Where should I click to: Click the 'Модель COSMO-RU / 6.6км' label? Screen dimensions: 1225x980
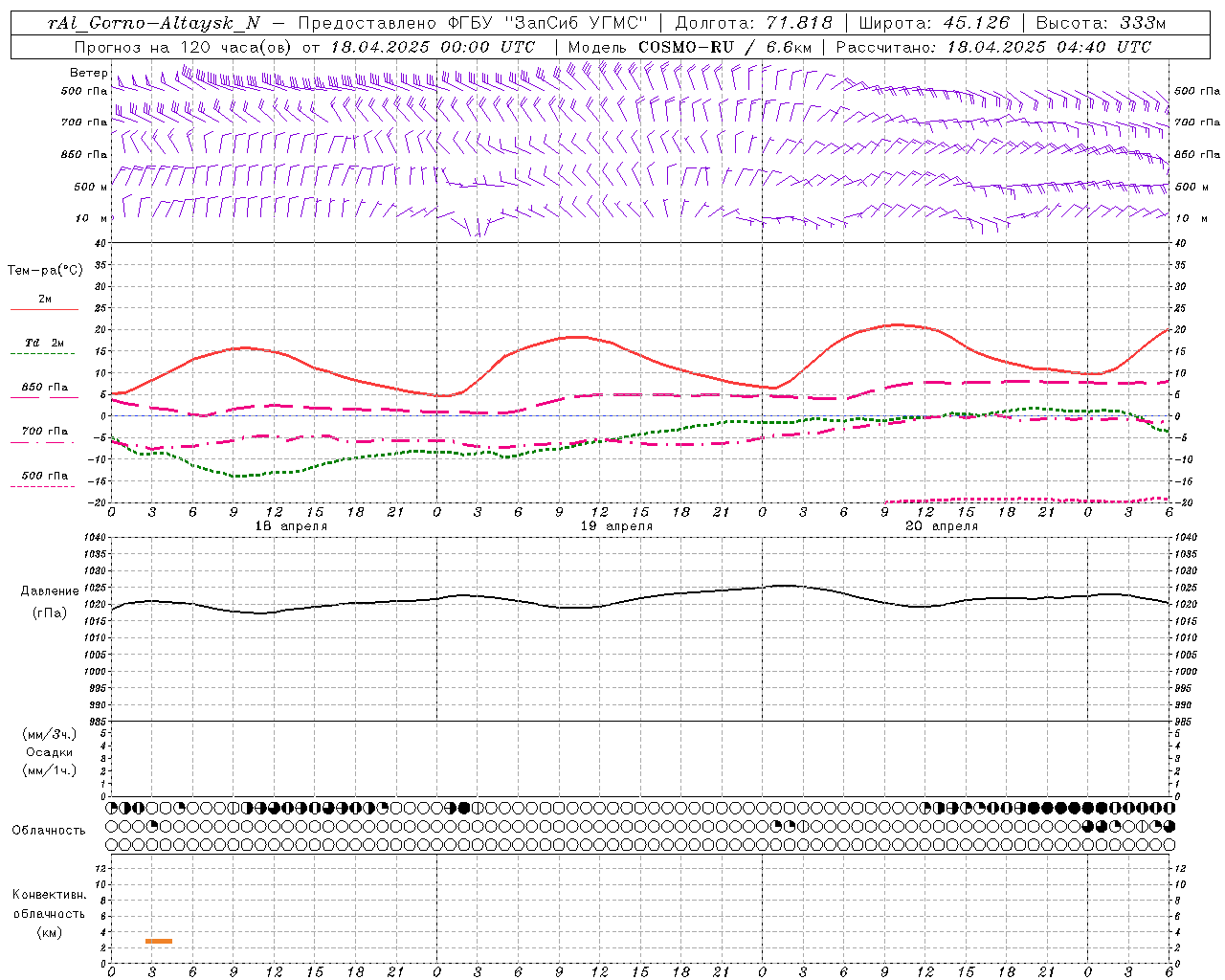tap(690, 47)
